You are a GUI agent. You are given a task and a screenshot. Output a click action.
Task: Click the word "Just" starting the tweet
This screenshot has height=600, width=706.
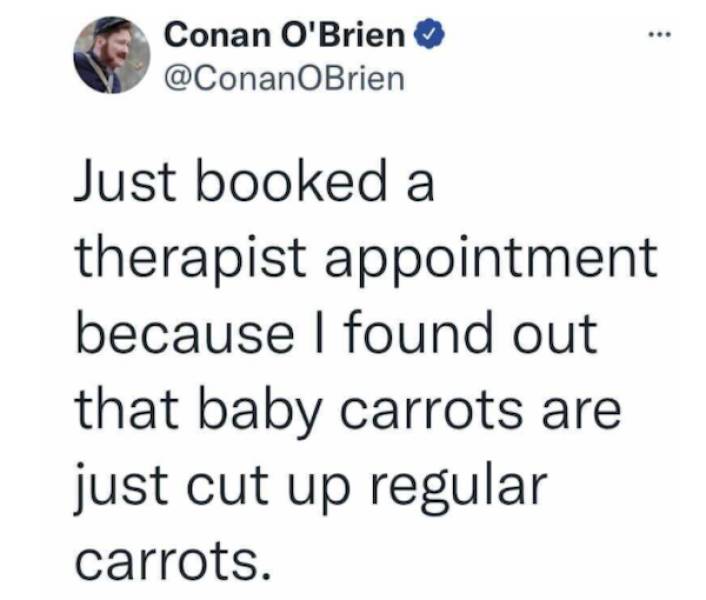(x=124, y=180)
